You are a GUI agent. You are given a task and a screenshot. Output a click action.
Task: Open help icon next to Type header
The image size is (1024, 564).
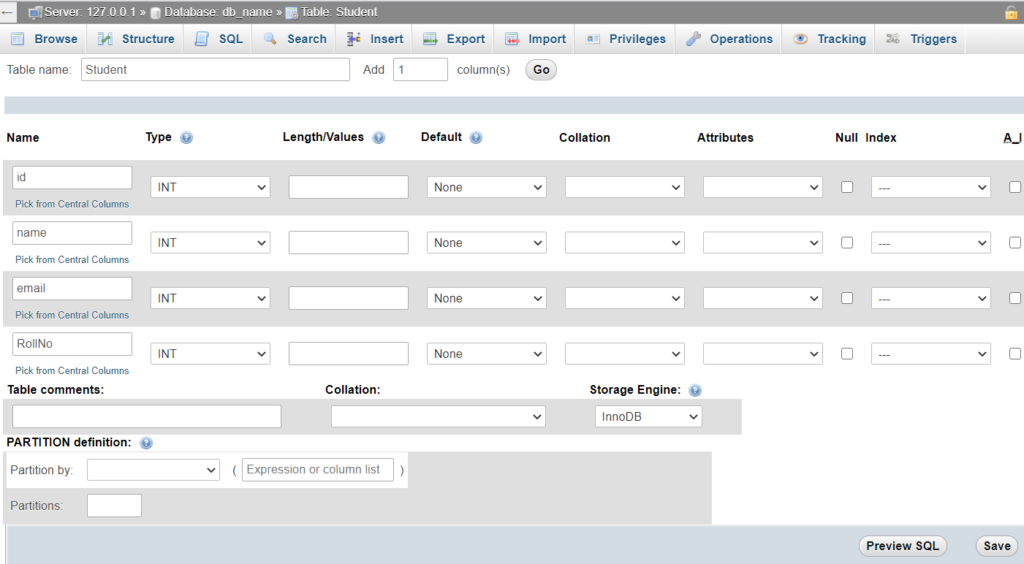(x=186, y=138)
